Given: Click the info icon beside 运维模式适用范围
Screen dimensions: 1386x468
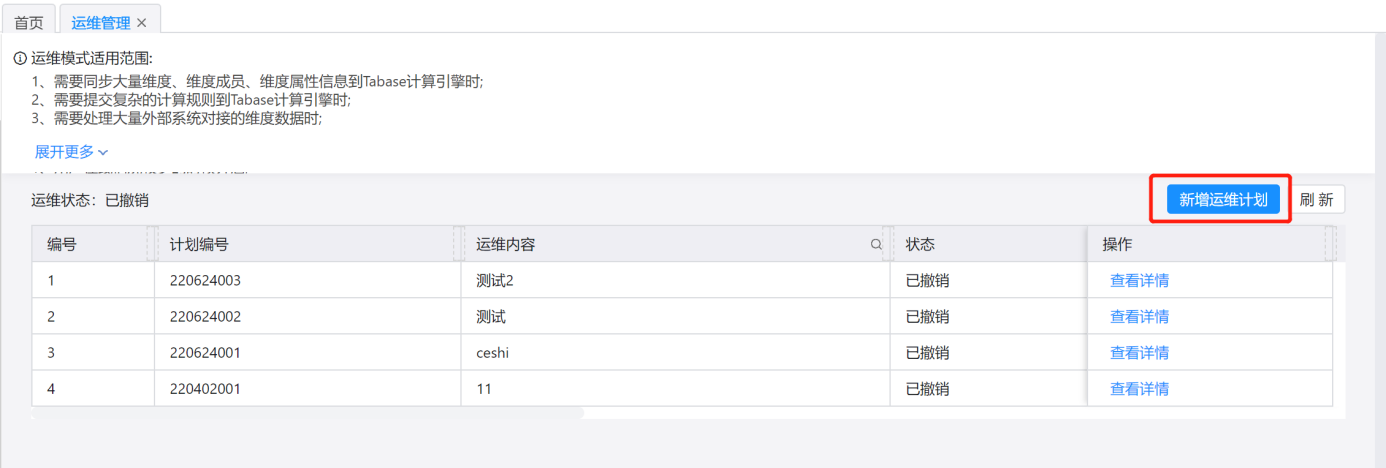Looking at the screenshot, I should 20,58.
